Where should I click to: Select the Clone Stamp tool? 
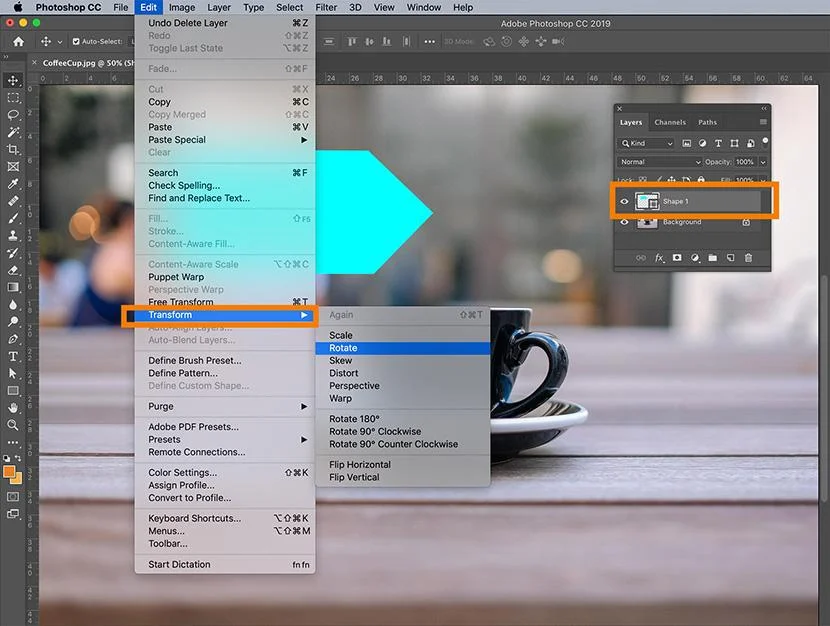[x=13, y=235]
